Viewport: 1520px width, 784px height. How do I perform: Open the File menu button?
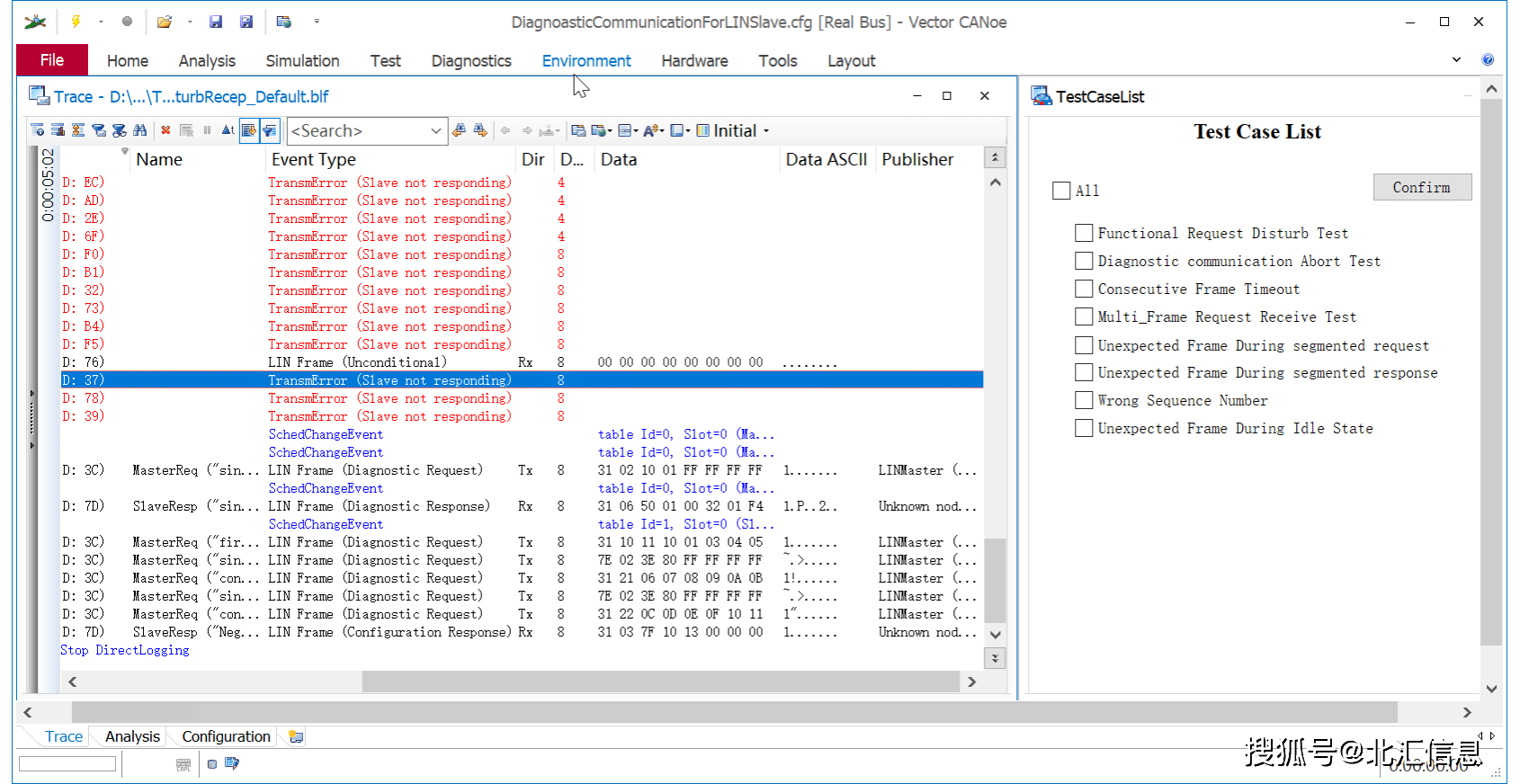coord(52,60)
